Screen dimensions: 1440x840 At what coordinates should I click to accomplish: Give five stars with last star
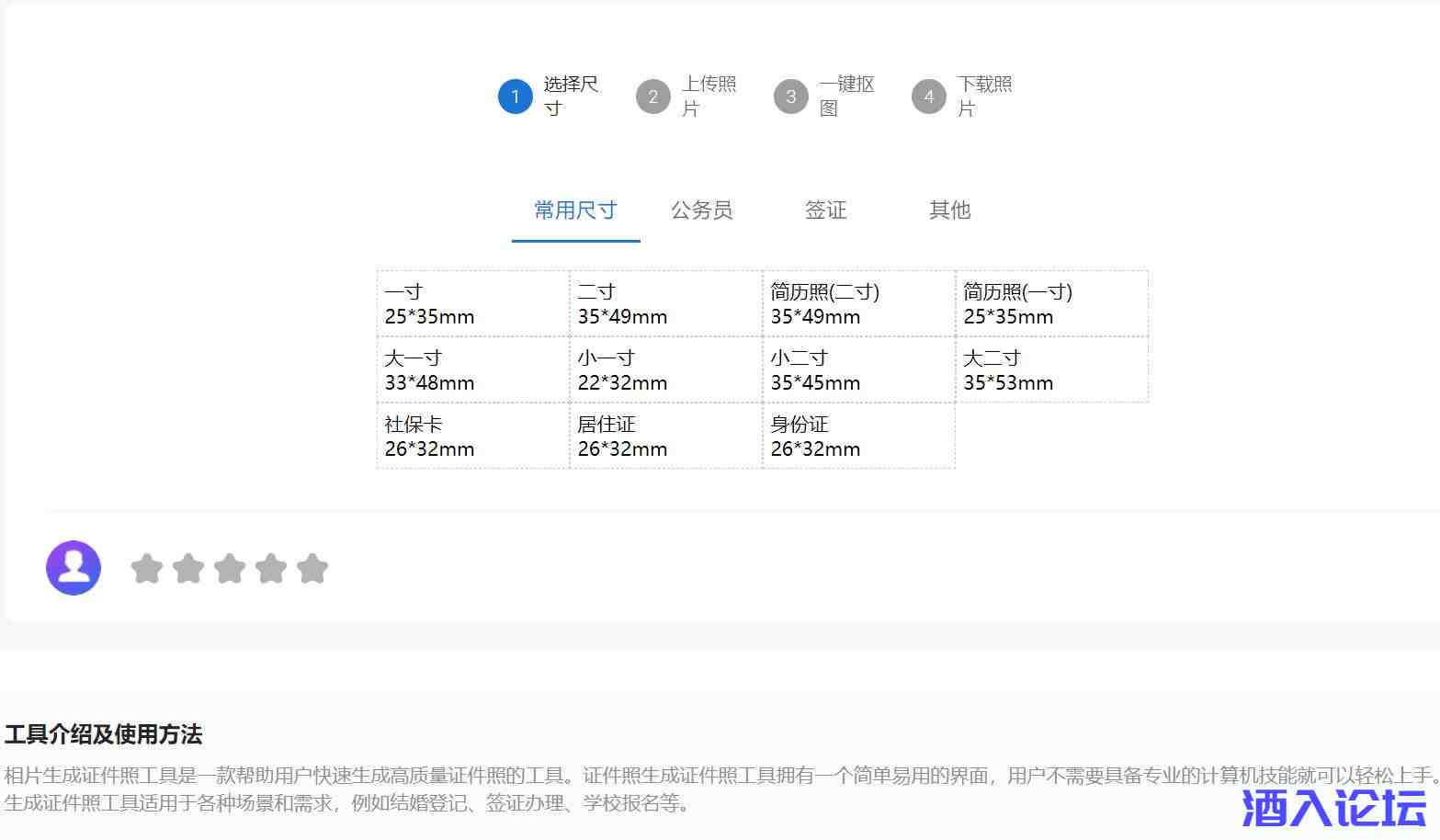[312, 569]
